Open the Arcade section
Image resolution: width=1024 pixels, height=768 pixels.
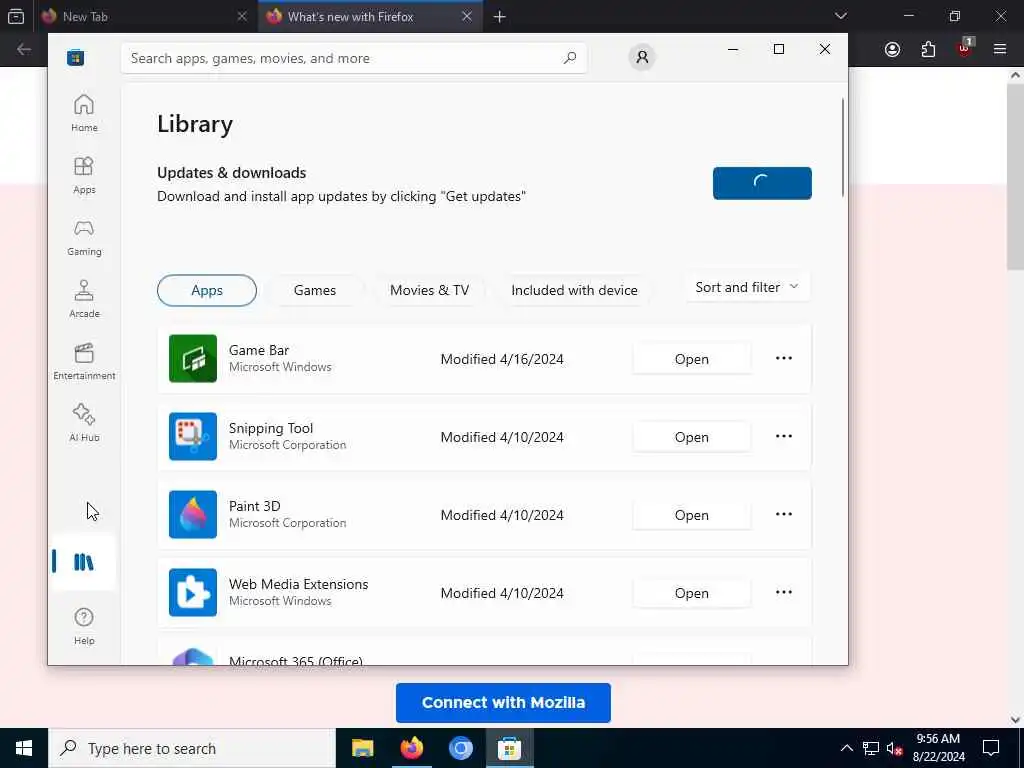84,299
